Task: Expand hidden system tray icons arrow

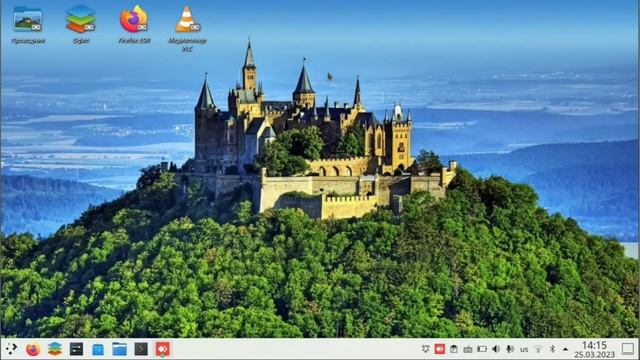Action: click(x=565, y=349)
